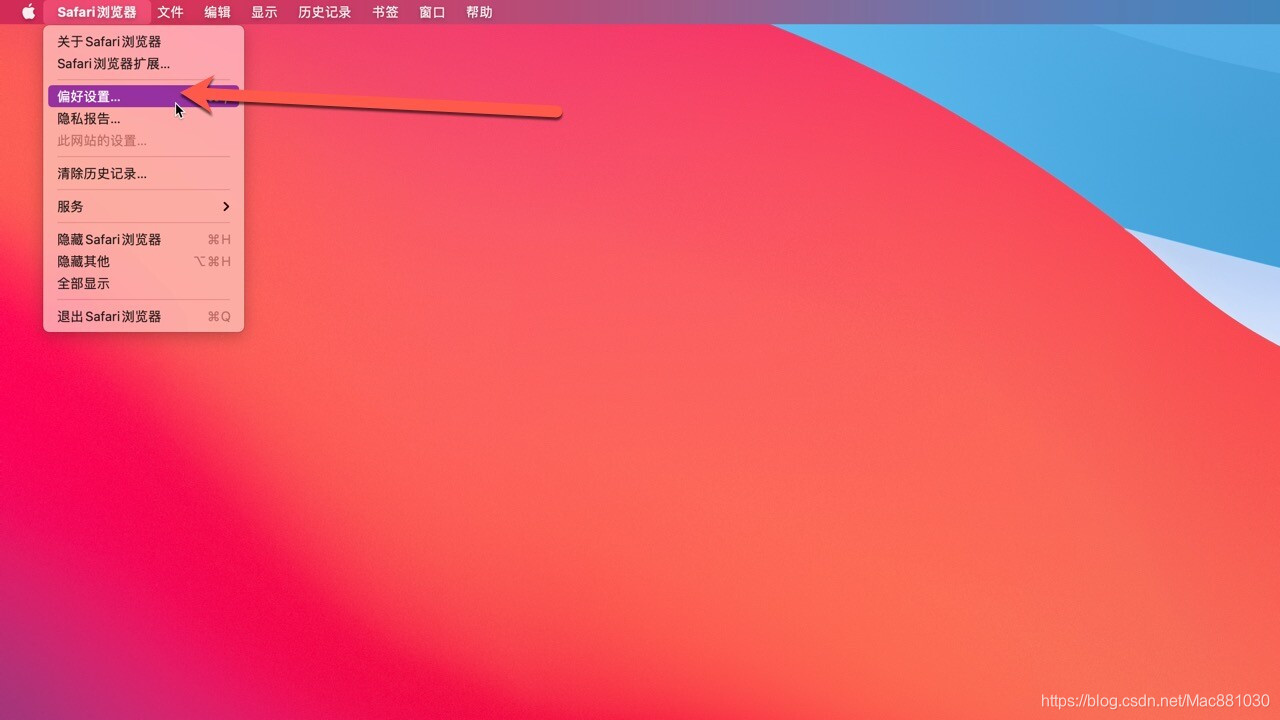The height and width of the screenshot is (720, 1280).
Task: Select 关于Safari浏览器 menu entry
Action: pos(144,41)
